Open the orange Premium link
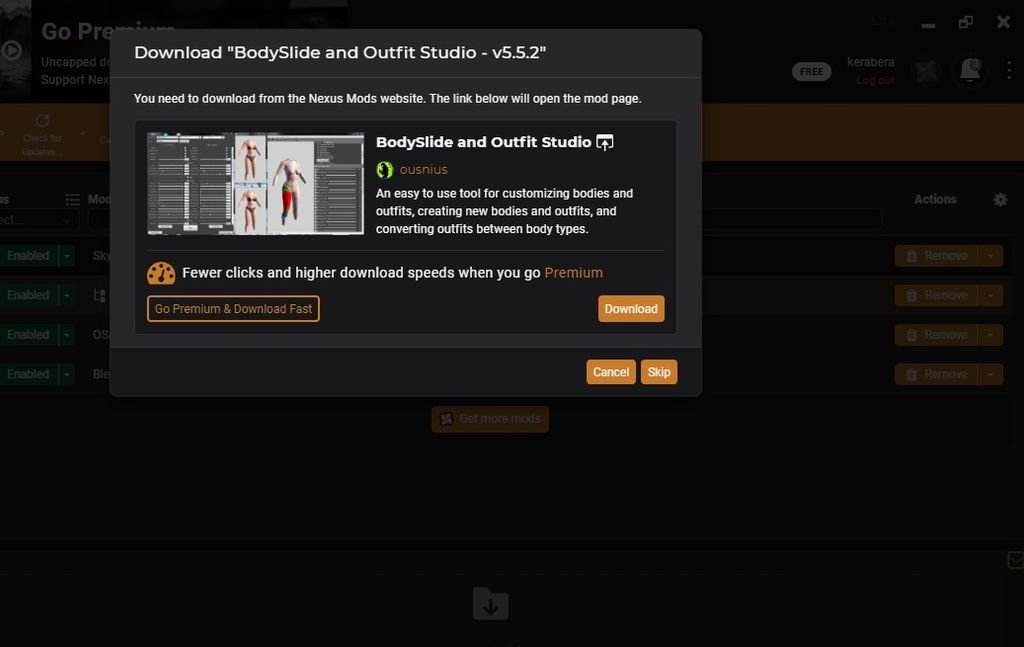The image size is (1024, 647). click(x=573, y=273)
